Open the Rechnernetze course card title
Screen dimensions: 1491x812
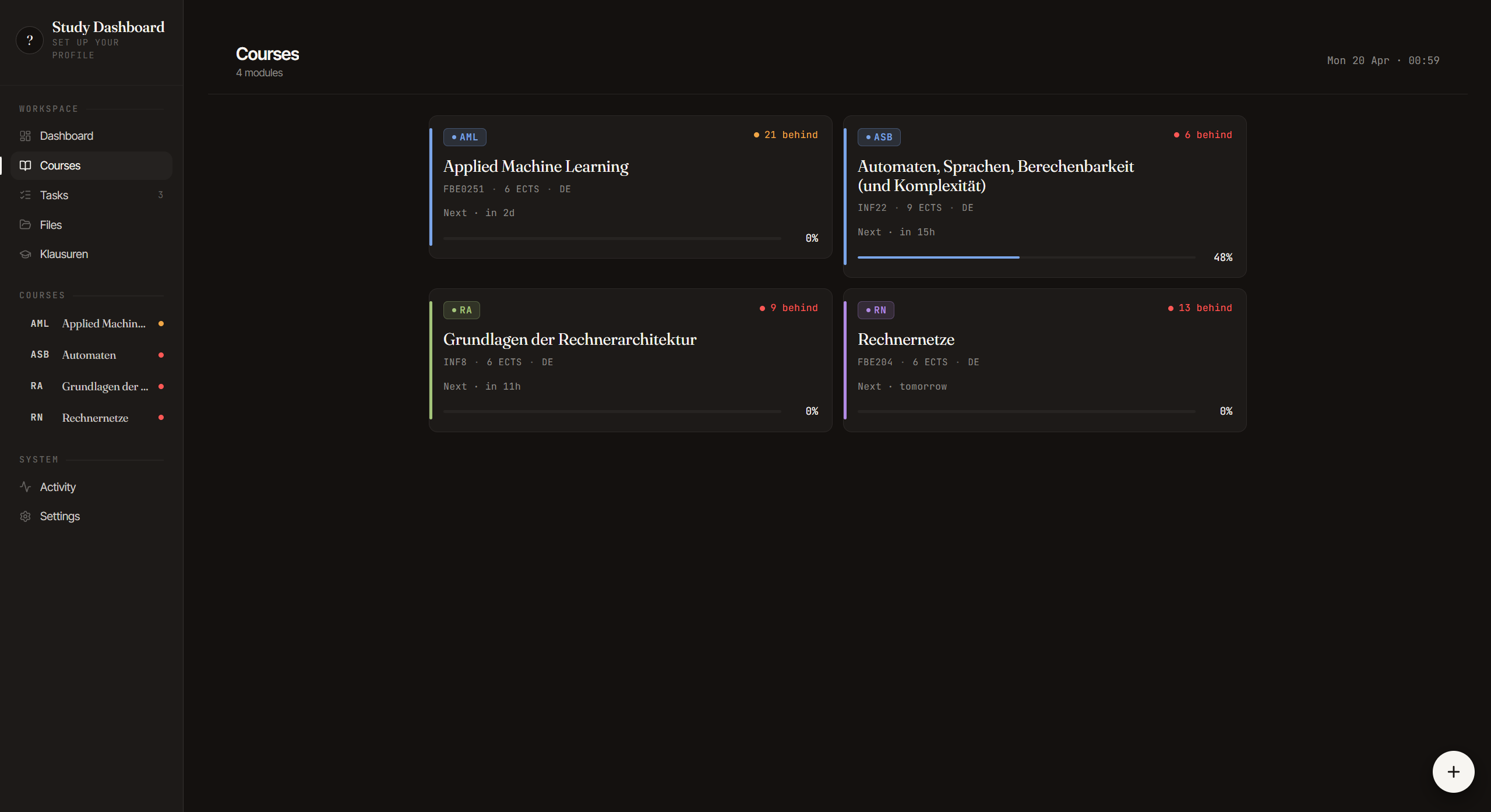point(905,340)
